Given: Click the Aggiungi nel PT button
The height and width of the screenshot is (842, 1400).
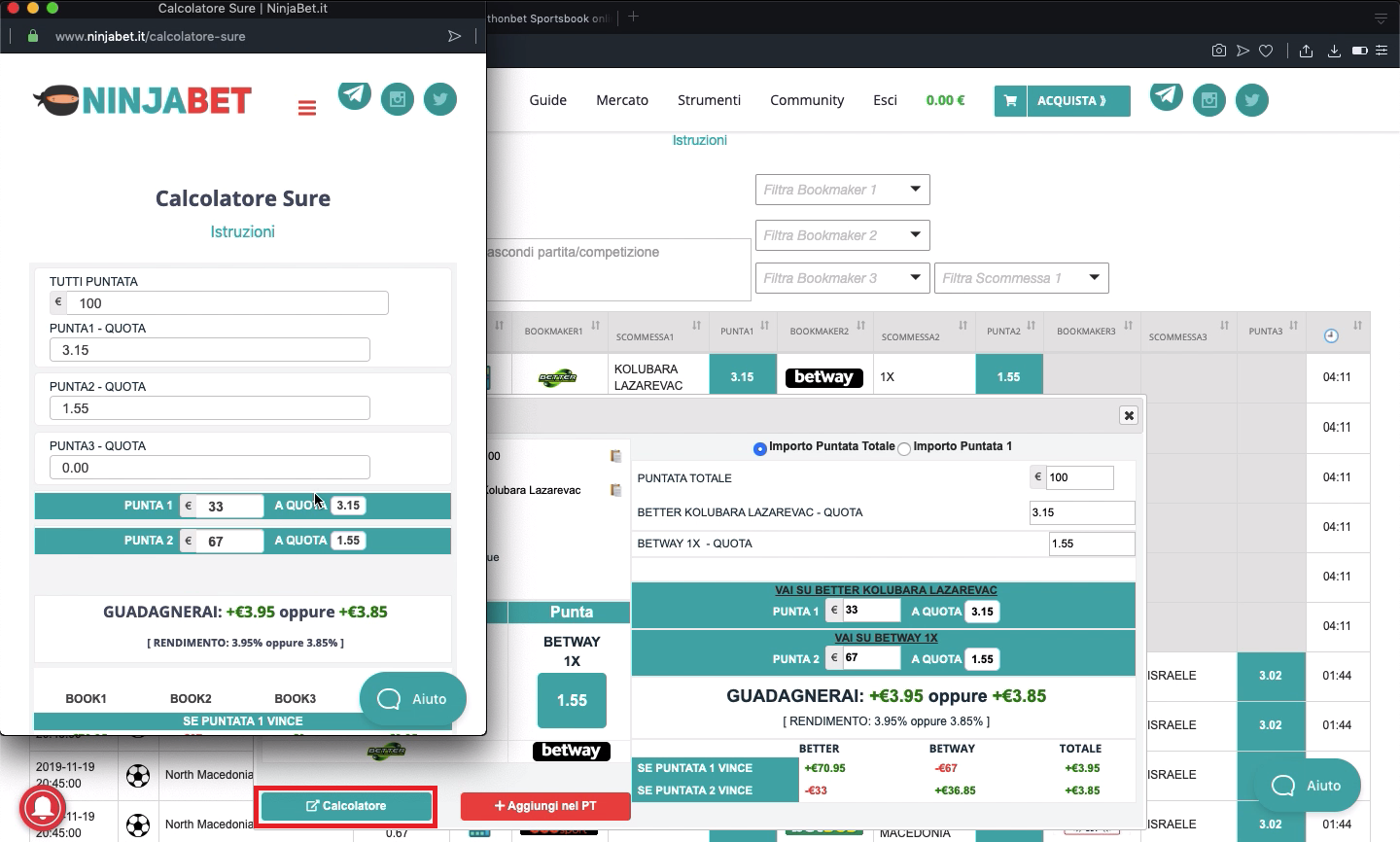Looking at the screenshot, I should tap(545, 806).
